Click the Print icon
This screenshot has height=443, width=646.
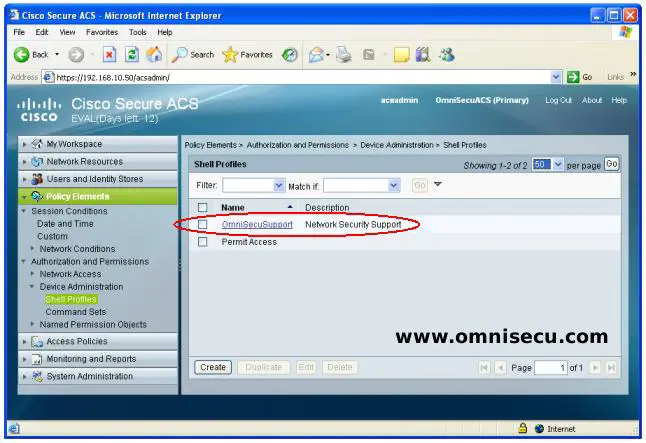click(344, 54)
